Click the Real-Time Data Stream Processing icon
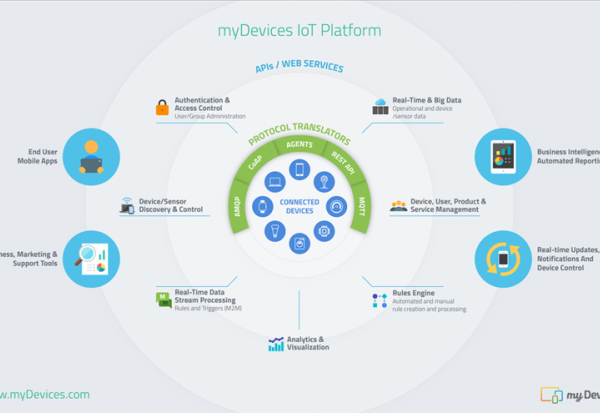The height and width of the screenshot is (413, 600). tap(161, 297)
